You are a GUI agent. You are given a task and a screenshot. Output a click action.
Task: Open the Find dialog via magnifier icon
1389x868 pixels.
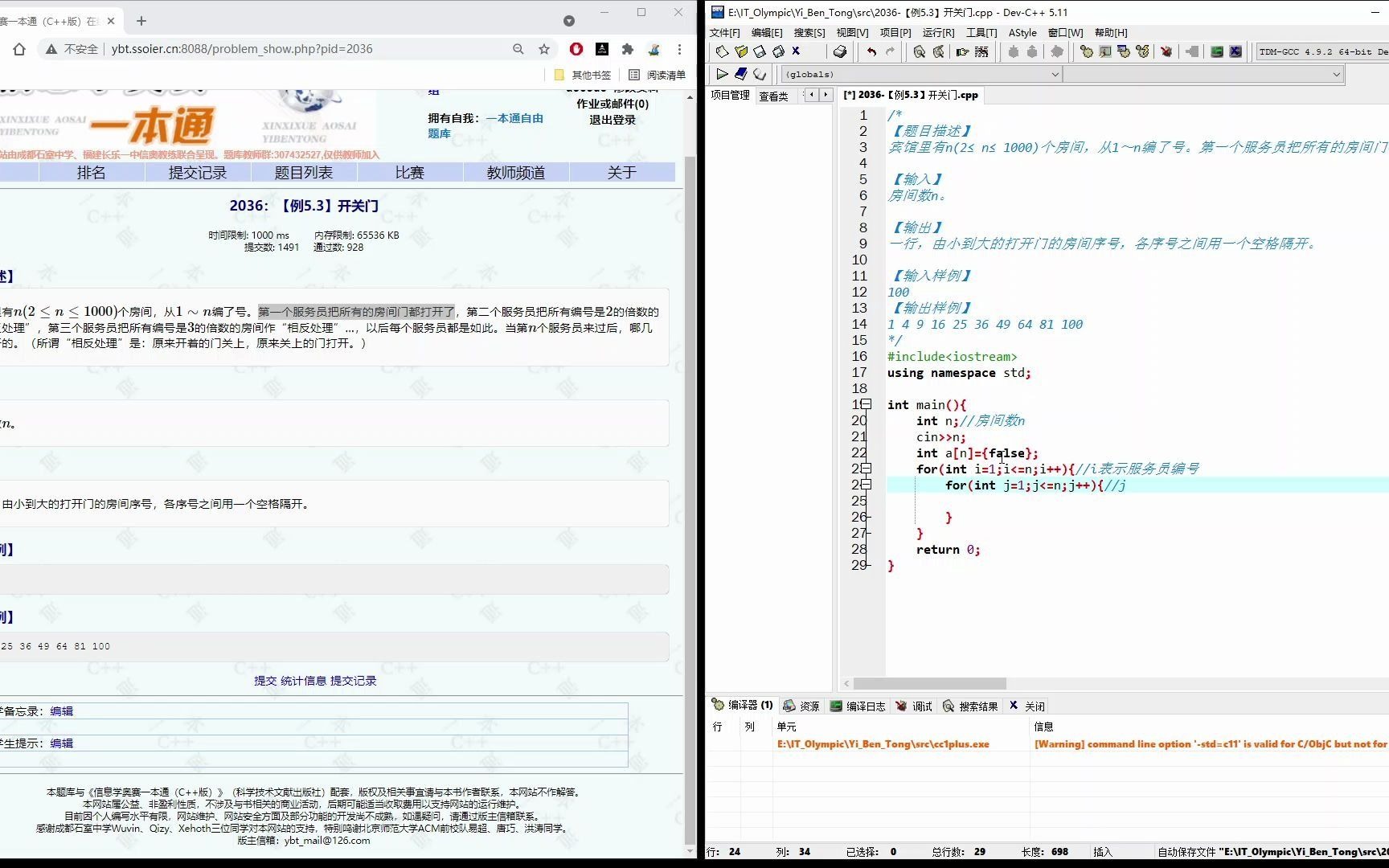pos(919,51)
